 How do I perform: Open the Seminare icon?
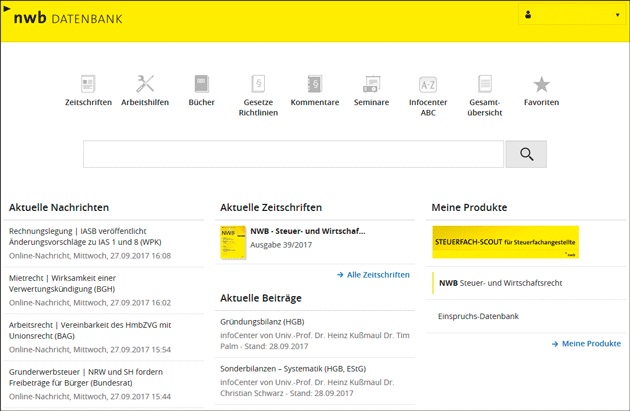(x=371, y=85)
